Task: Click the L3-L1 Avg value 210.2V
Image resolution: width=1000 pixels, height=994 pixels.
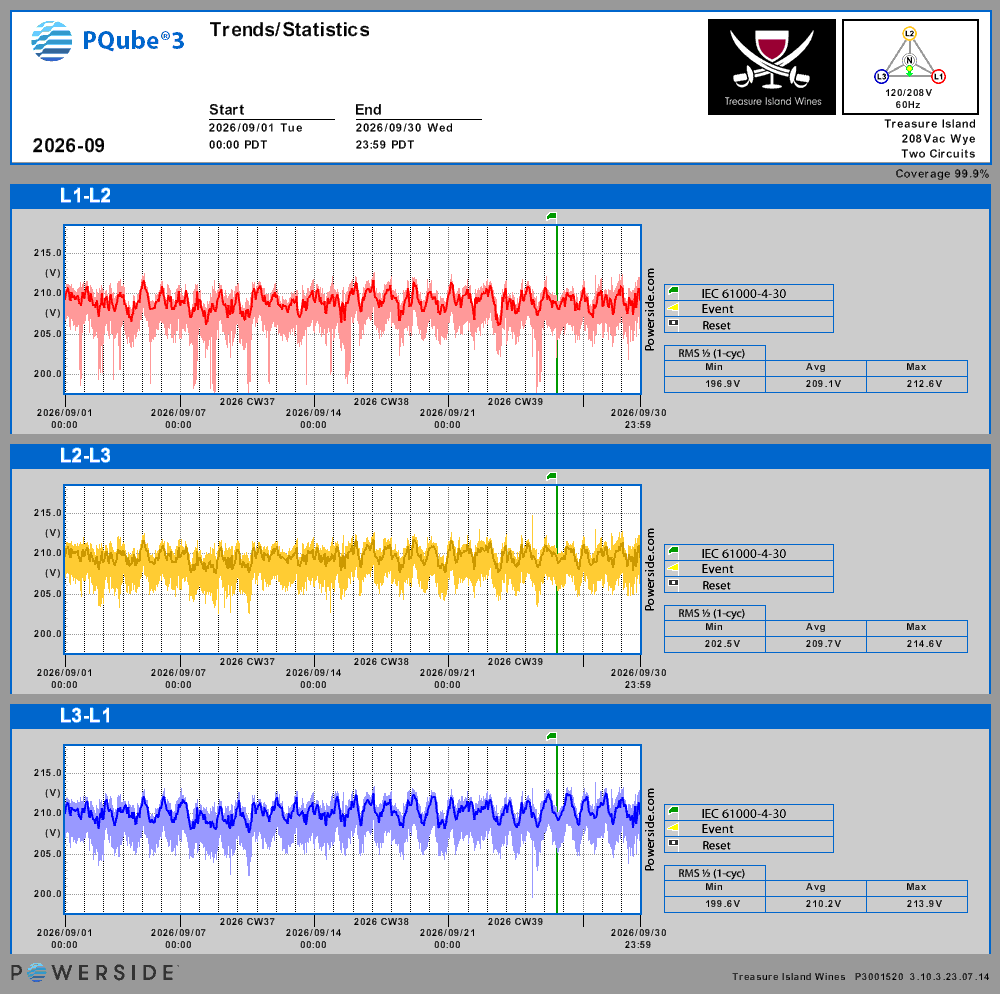Action: point(823,904)
